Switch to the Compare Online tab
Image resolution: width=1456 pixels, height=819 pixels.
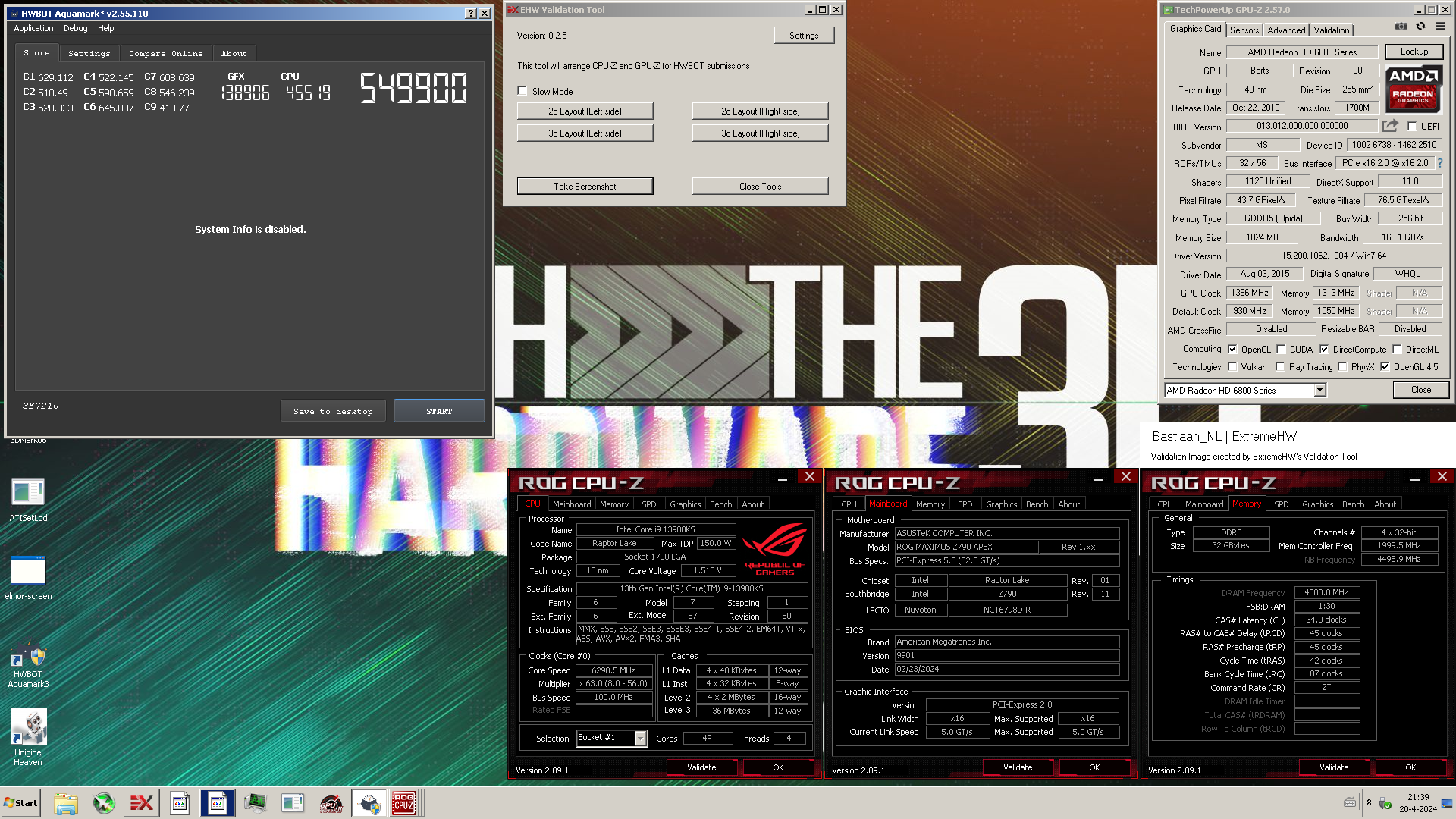pos(165,53)
